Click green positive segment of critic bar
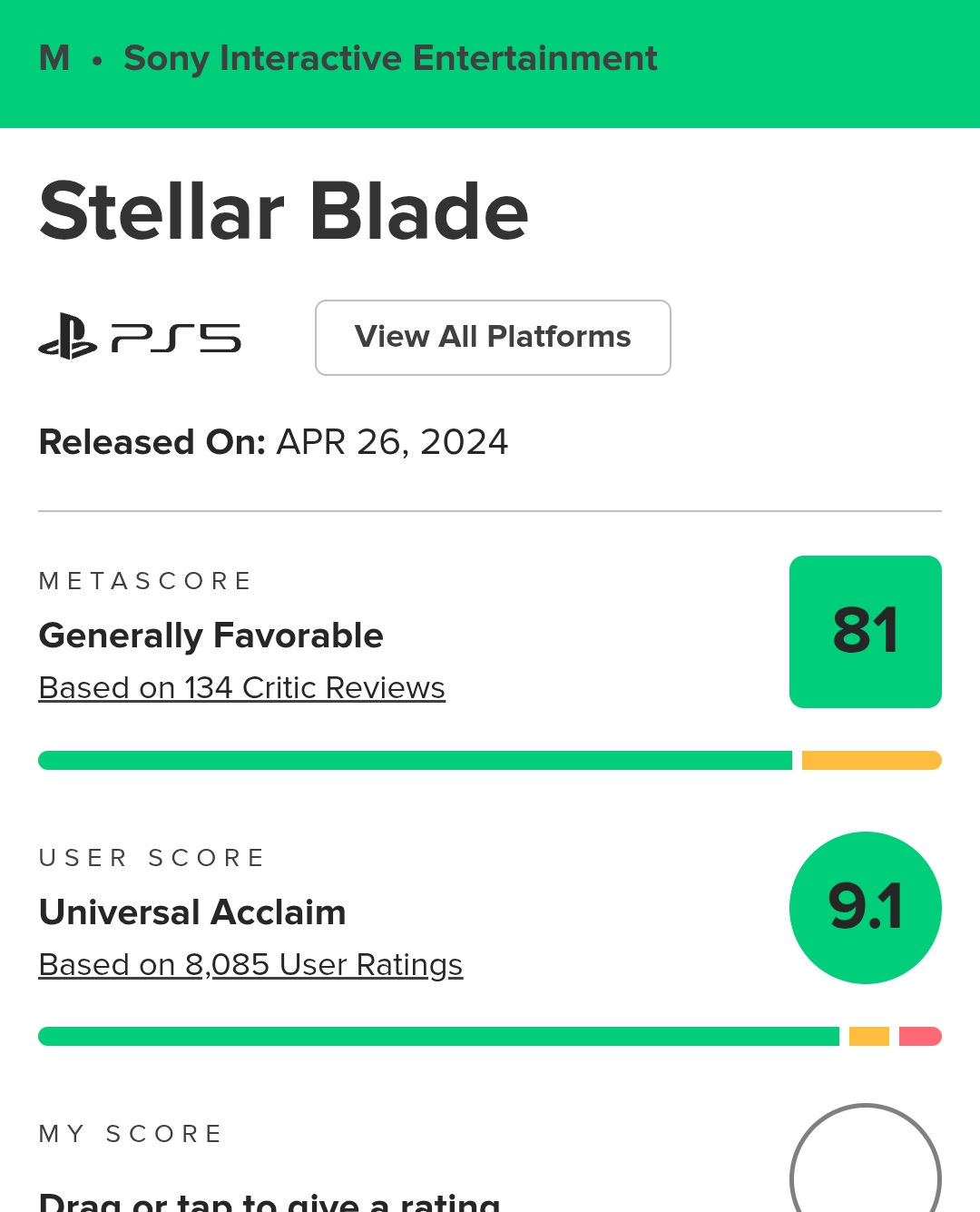Image resolution: width=980 pixels, height=1212 pixels. (415, 760)
